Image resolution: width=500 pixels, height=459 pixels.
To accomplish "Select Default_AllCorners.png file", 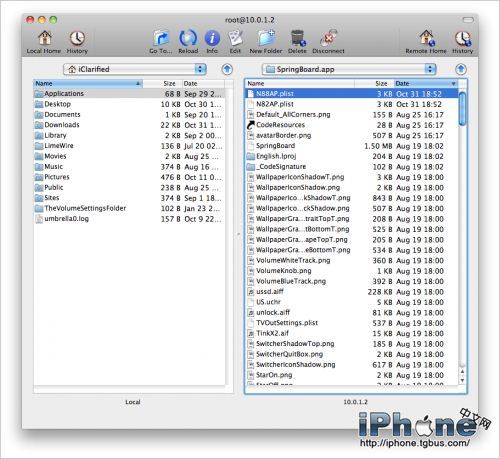I will 352,115.
